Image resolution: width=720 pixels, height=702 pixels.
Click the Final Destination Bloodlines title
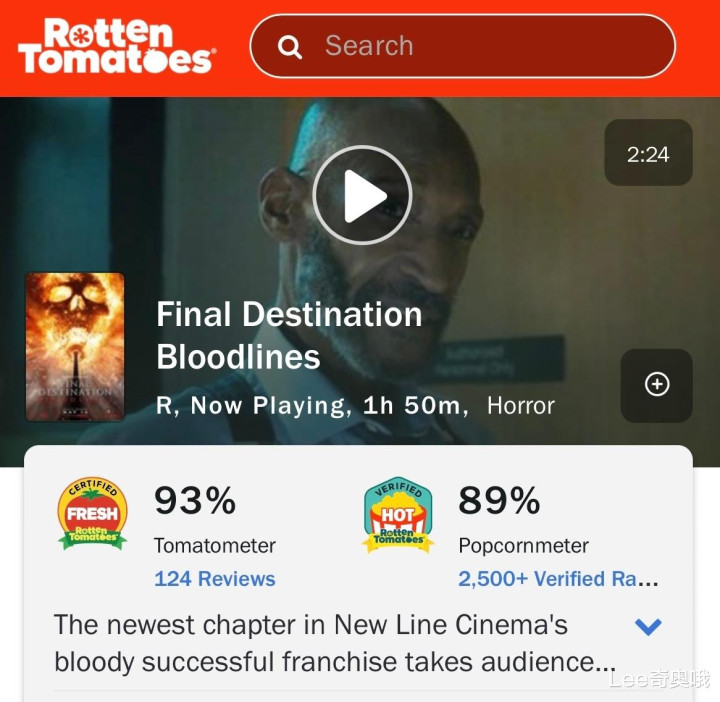[289, 335]
